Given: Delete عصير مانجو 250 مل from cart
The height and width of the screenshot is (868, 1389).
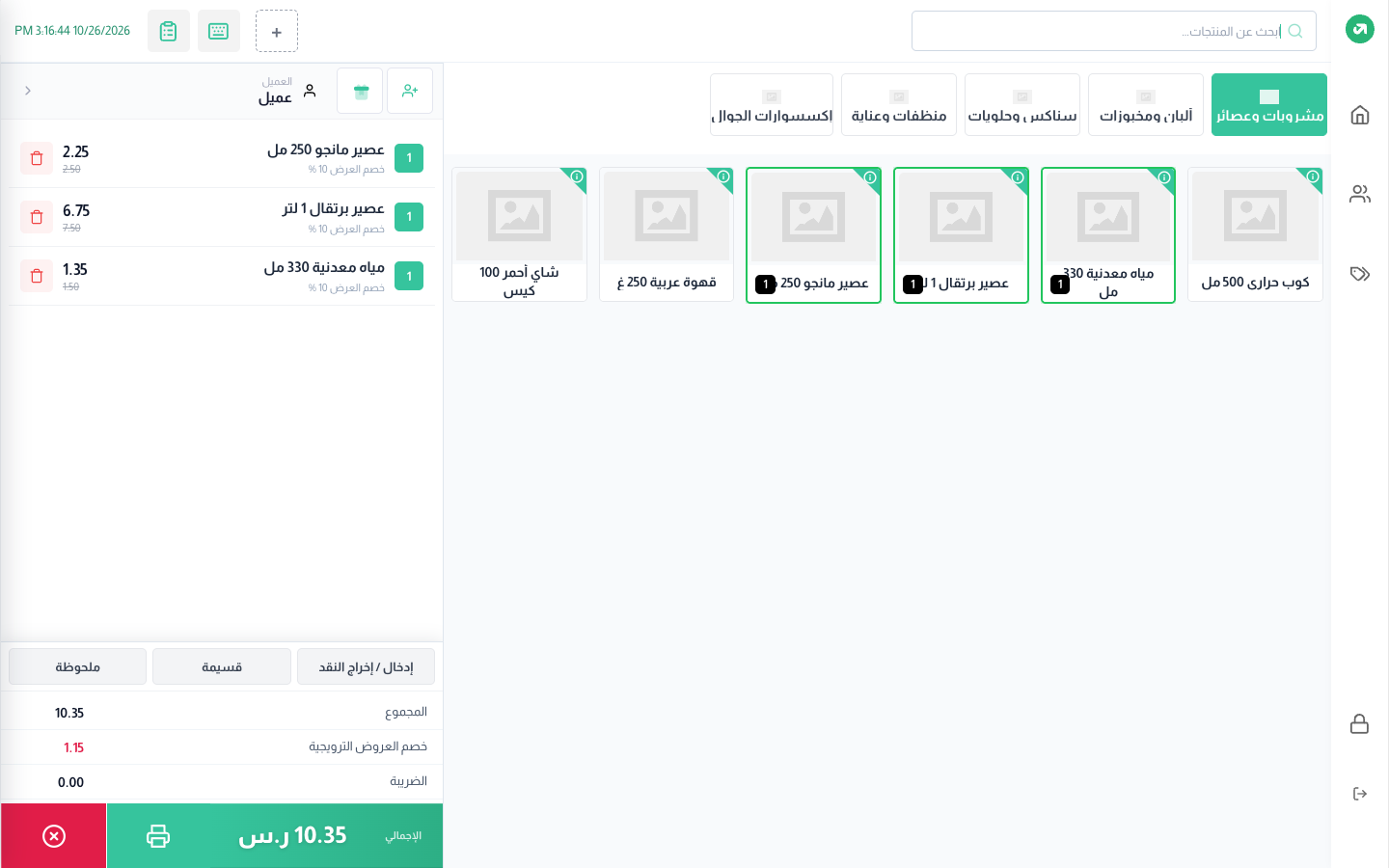Looking at the screenshot, I should pyautogui.click(x=37, y=158).
